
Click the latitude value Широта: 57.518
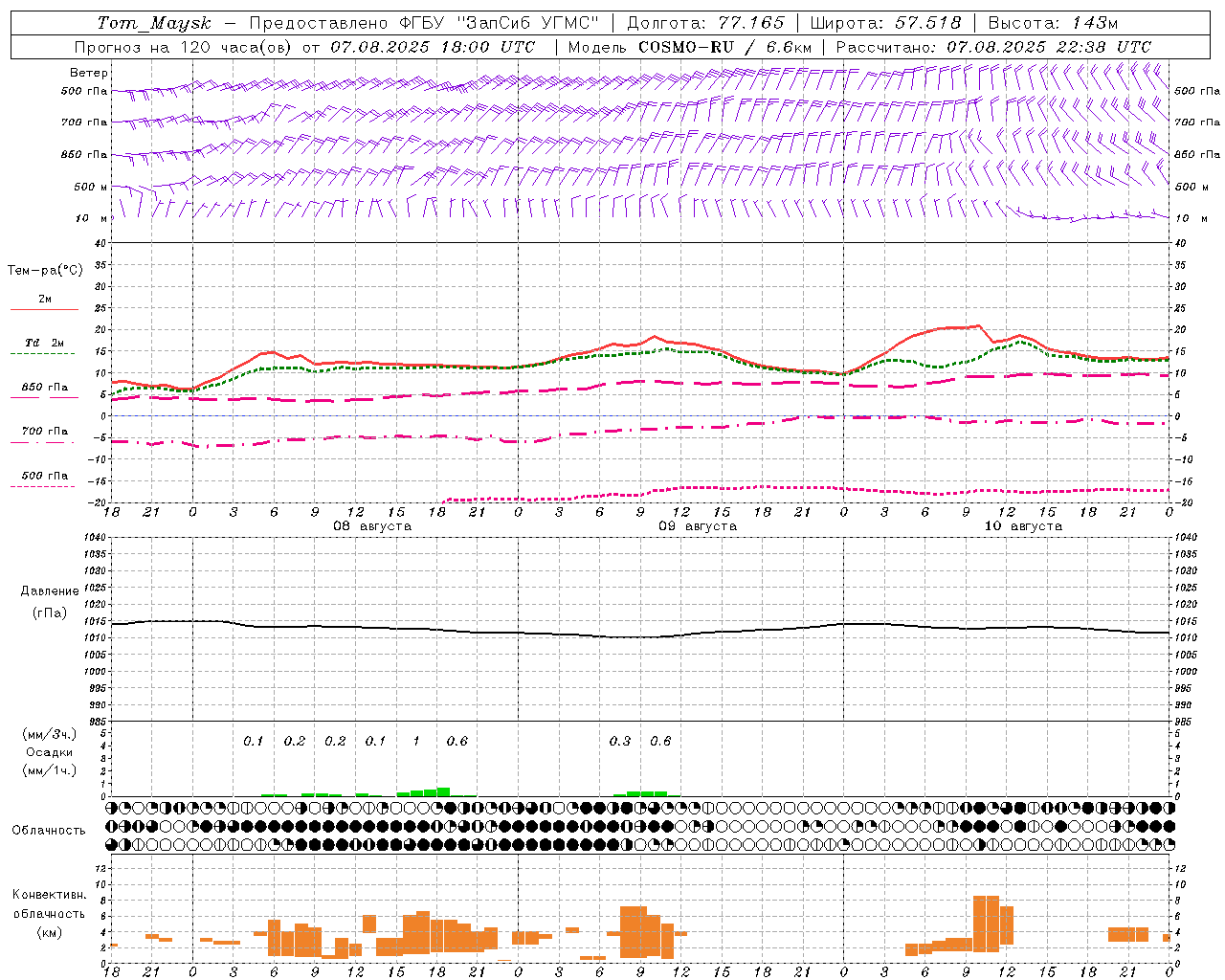pos(885,23)
